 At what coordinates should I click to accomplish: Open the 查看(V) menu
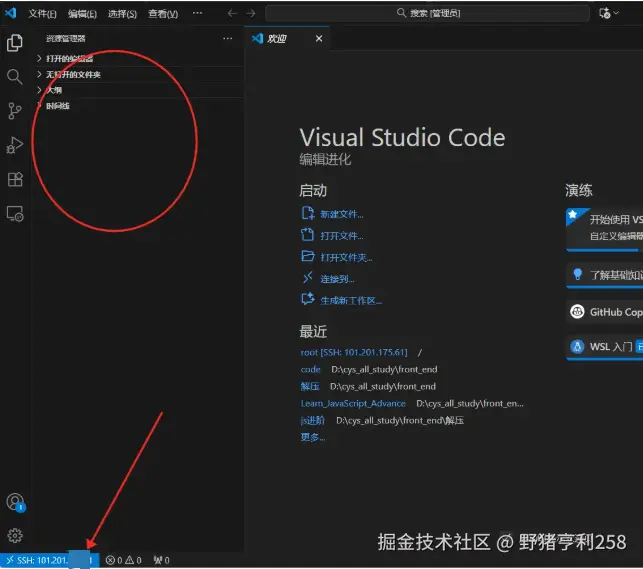click(163, 14)
